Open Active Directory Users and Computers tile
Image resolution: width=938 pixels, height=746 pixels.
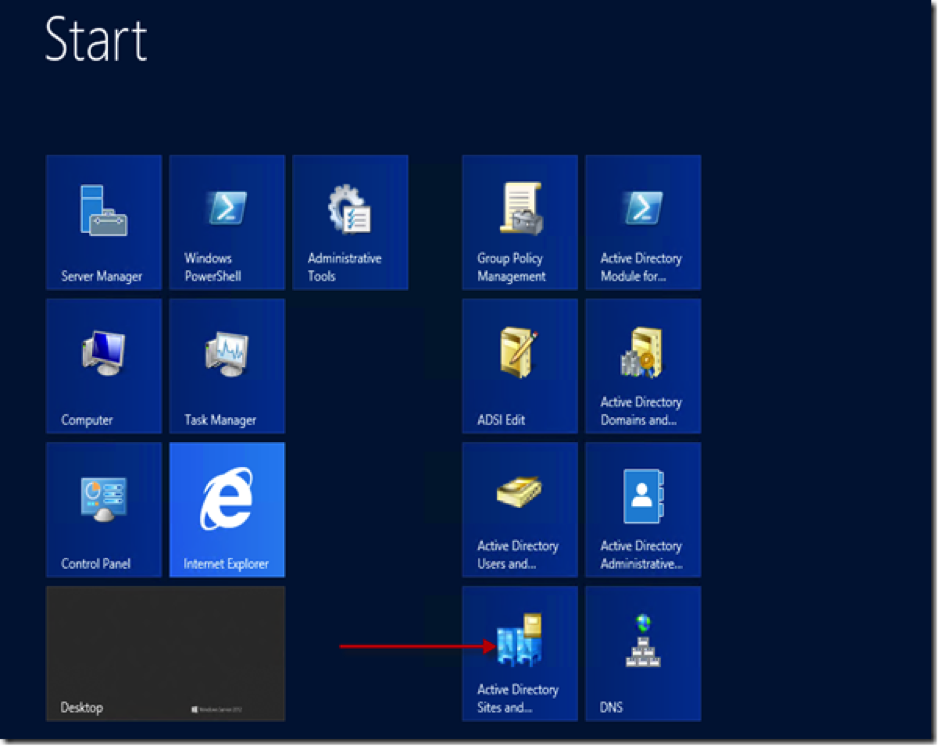pyautogui.click(x=520, y=510)
